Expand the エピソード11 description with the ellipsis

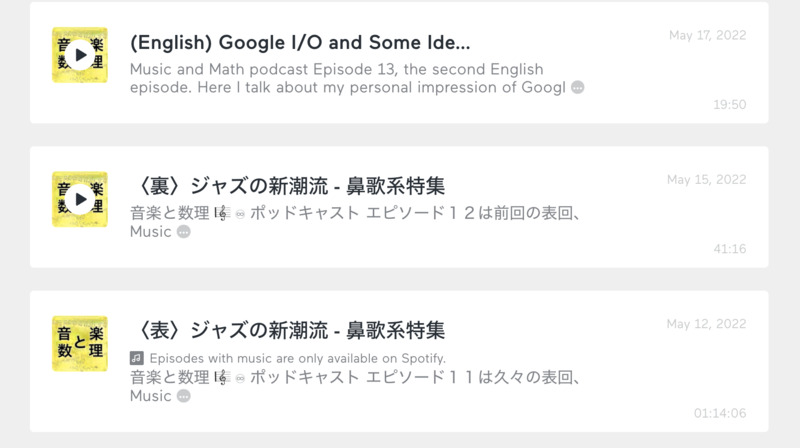[183, 396]
